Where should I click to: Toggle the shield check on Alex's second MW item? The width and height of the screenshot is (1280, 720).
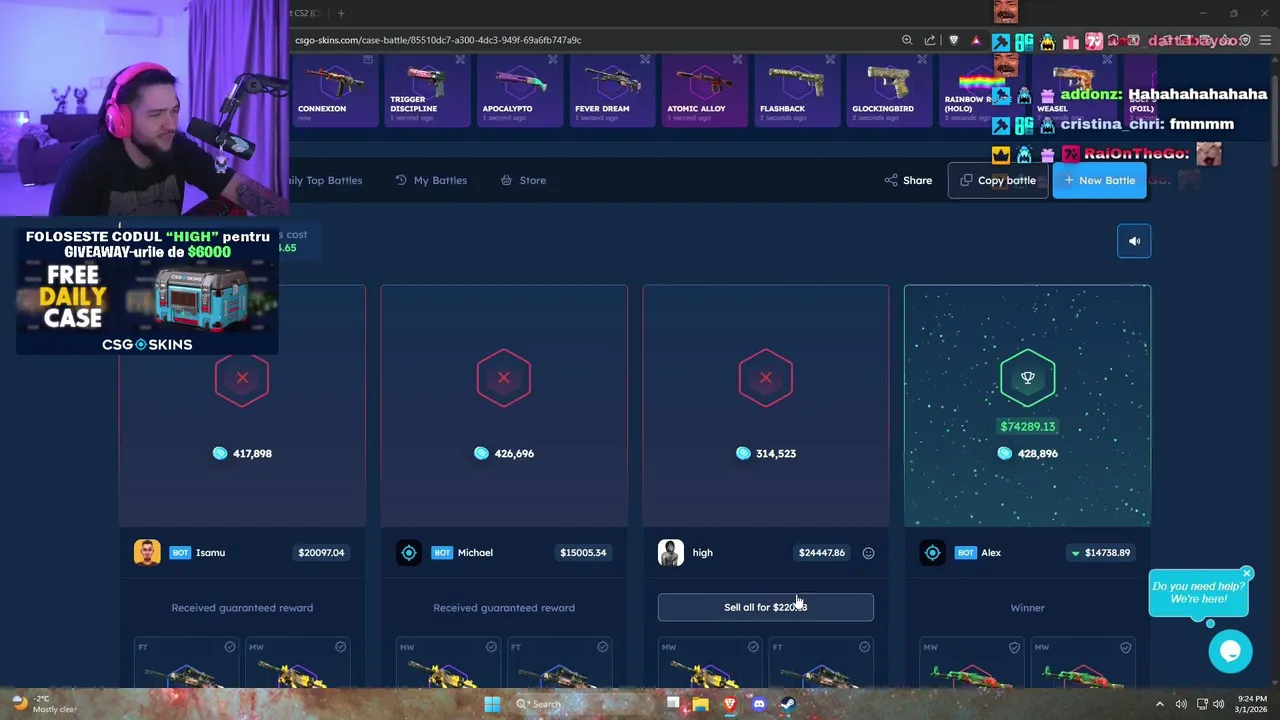(1125, 647)
